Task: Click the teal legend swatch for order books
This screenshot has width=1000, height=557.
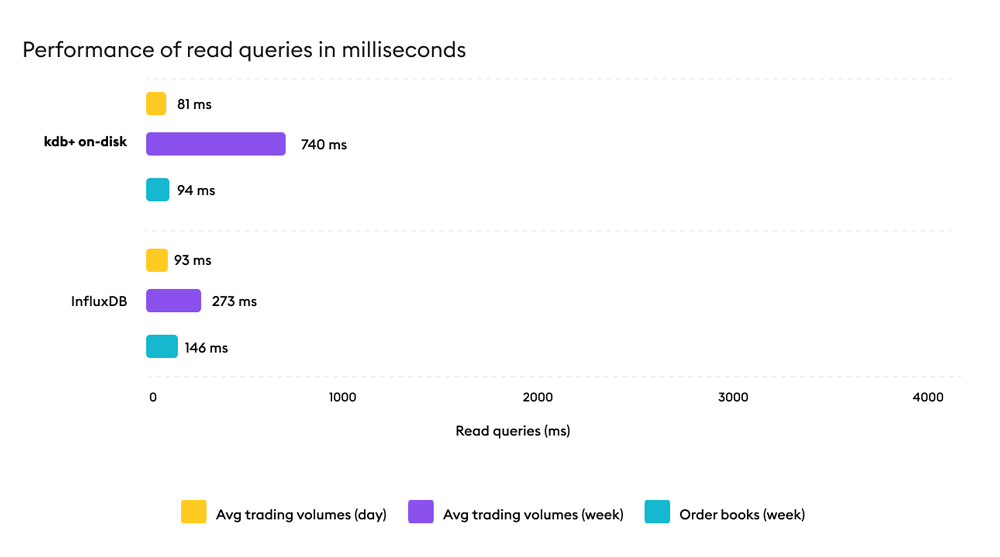Action: pyautogui.click(x=657, y=512)
